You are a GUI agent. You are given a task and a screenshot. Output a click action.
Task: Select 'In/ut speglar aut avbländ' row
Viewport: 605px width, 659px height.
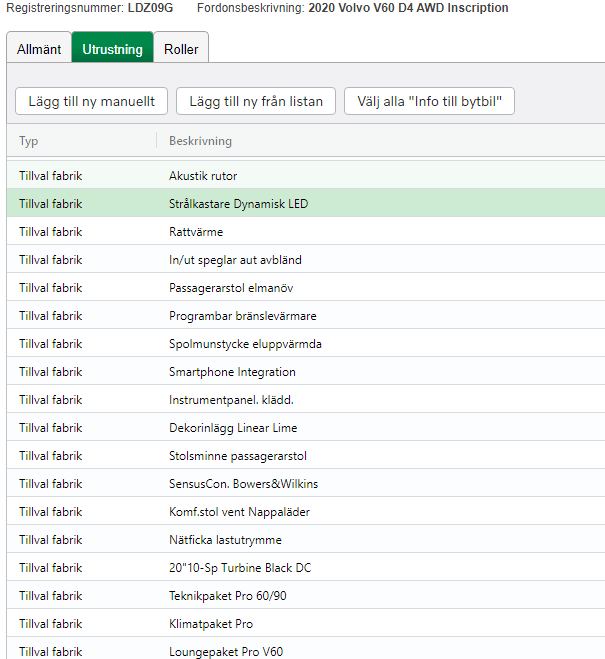point(306,260)
